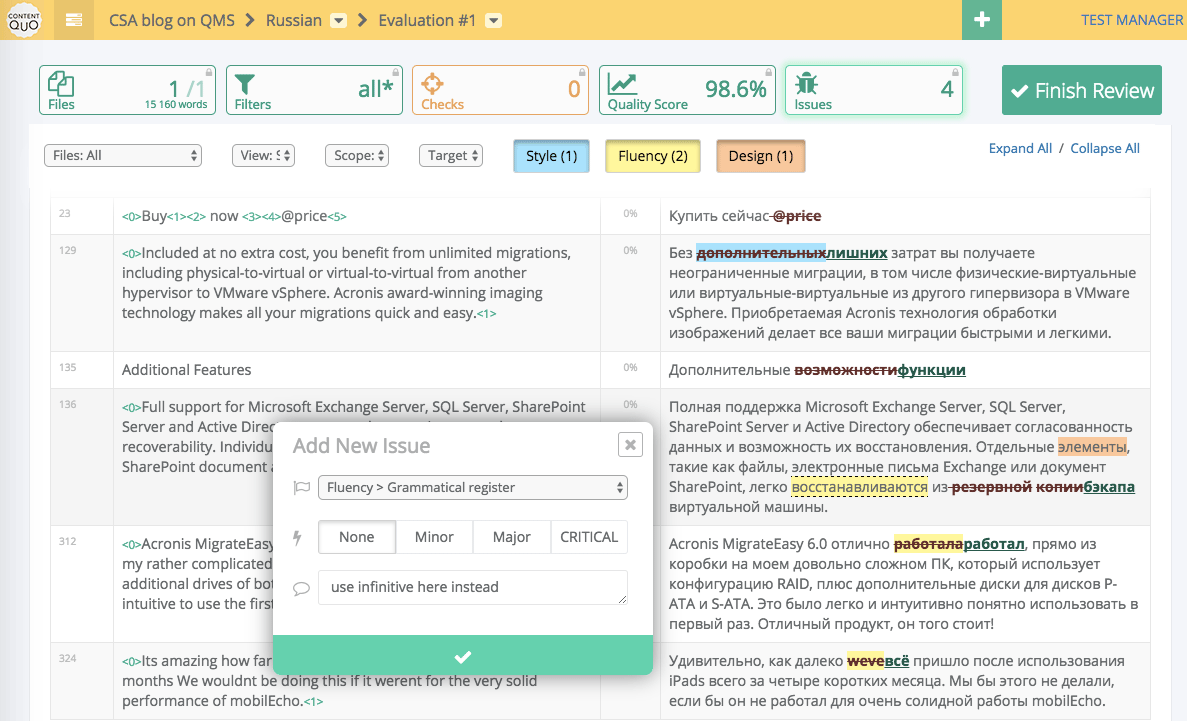Open the hamburger menu icon
The image size is (1187, 721).
coord(74,20)
